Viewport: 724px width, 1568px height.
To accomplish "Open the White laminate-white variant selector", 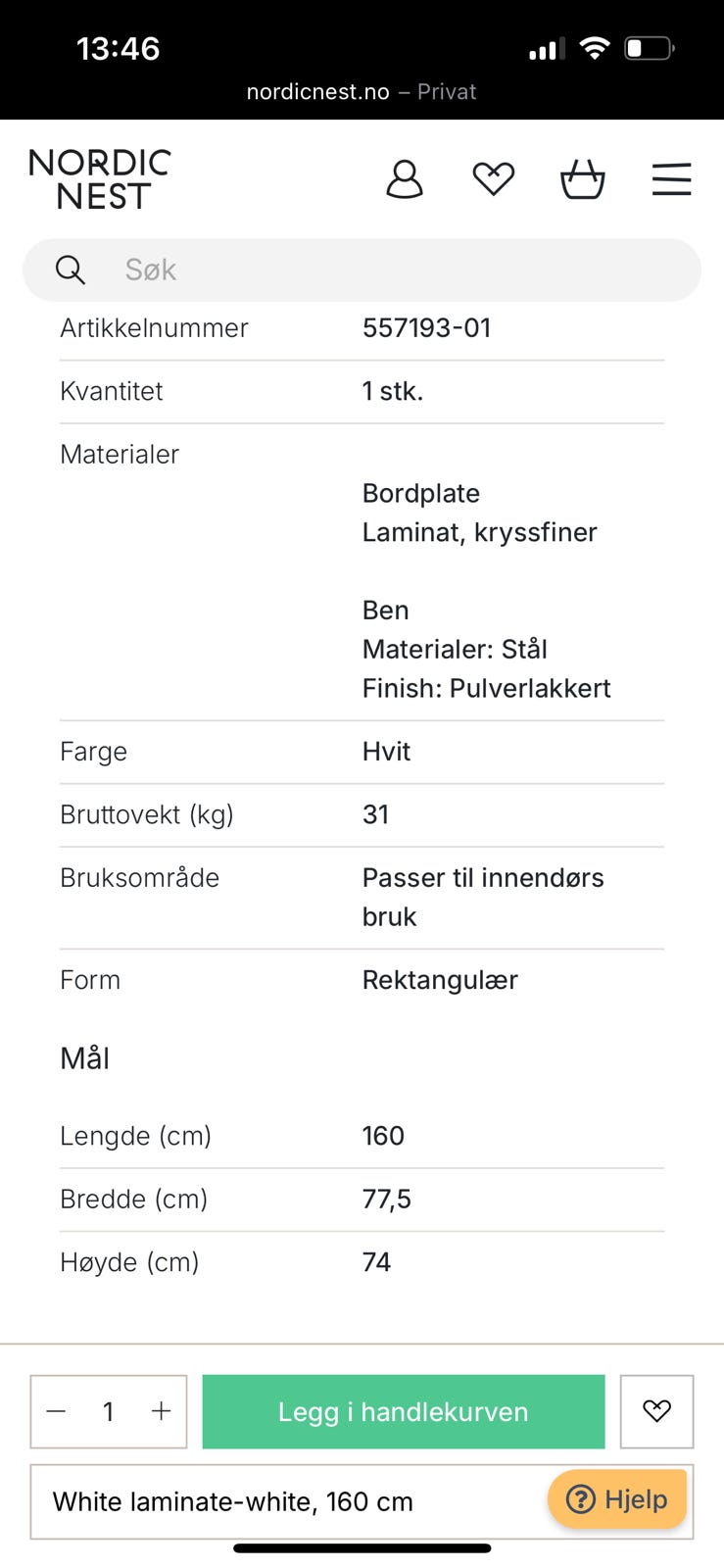I will coord(362,1501).
